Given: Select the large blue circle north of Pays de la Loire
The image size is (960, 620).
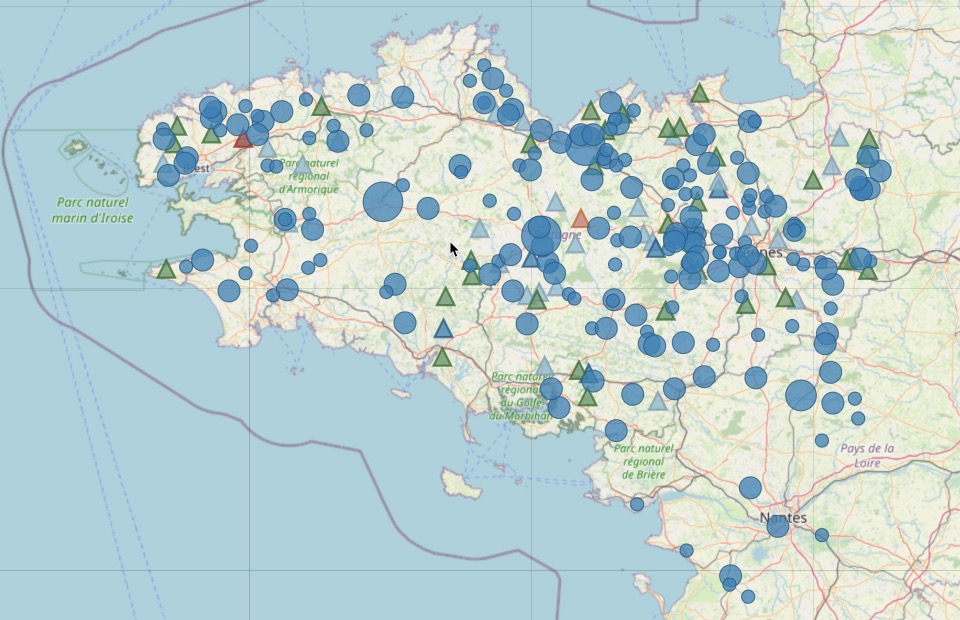Looking at the screenshot, I should coord(801,395).
